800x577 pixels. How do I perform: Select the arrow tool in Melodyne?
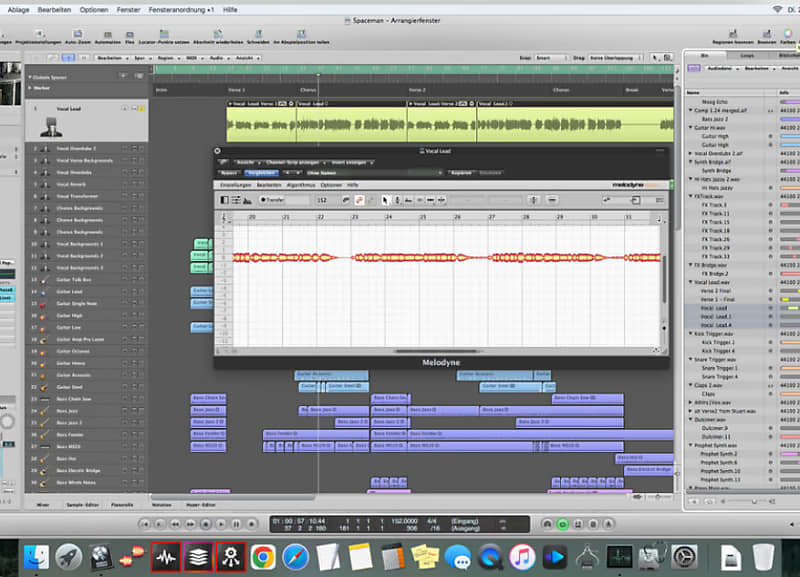pos(384,202)
